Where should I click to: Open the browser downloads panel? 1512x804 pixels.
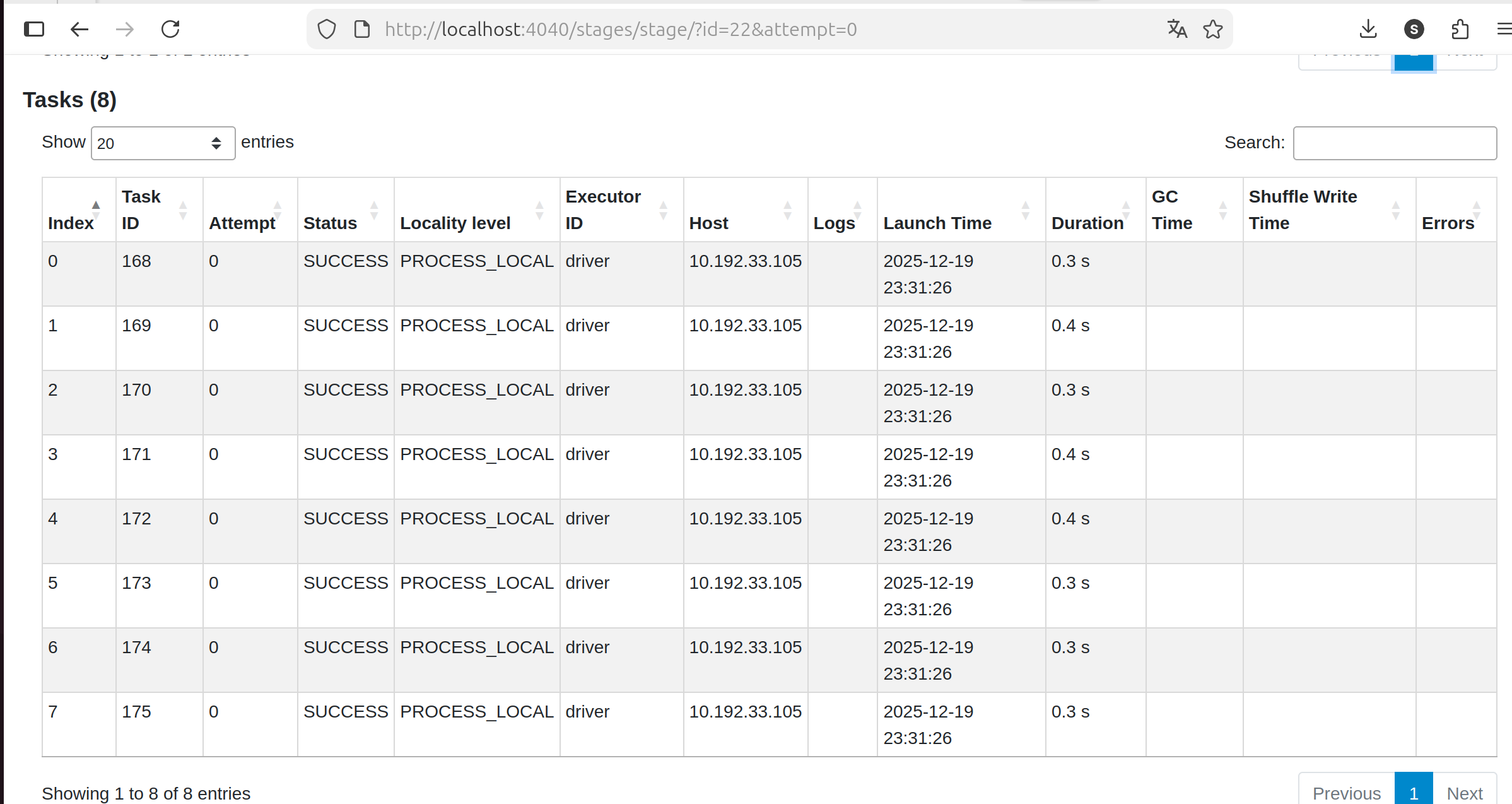[x=1368, y=29]
